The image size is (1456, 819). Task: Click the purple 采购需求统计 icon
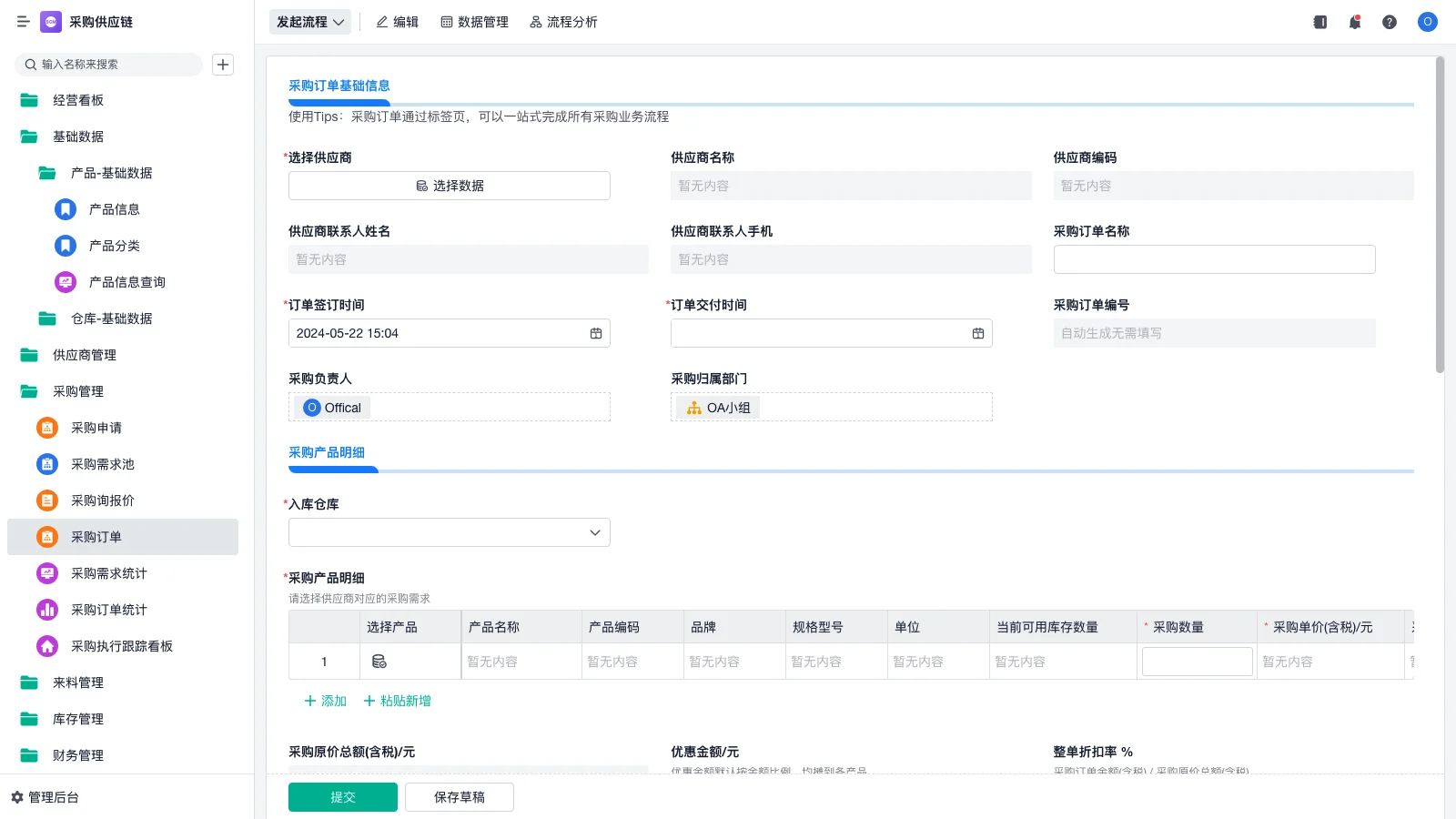point(47,573)
